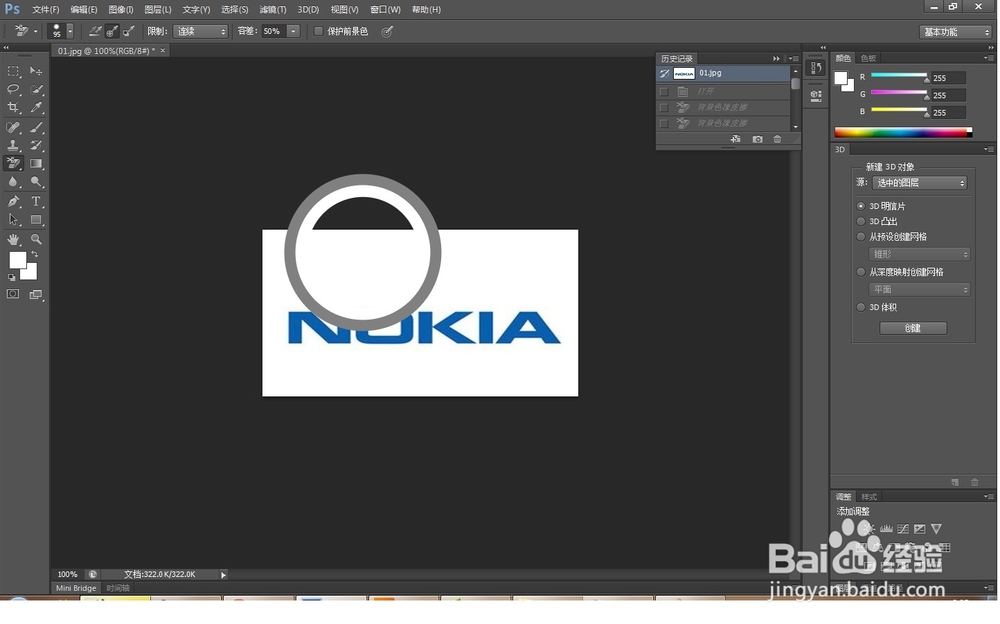
Task: Select the Dodge tool
Action: (36, 182)
